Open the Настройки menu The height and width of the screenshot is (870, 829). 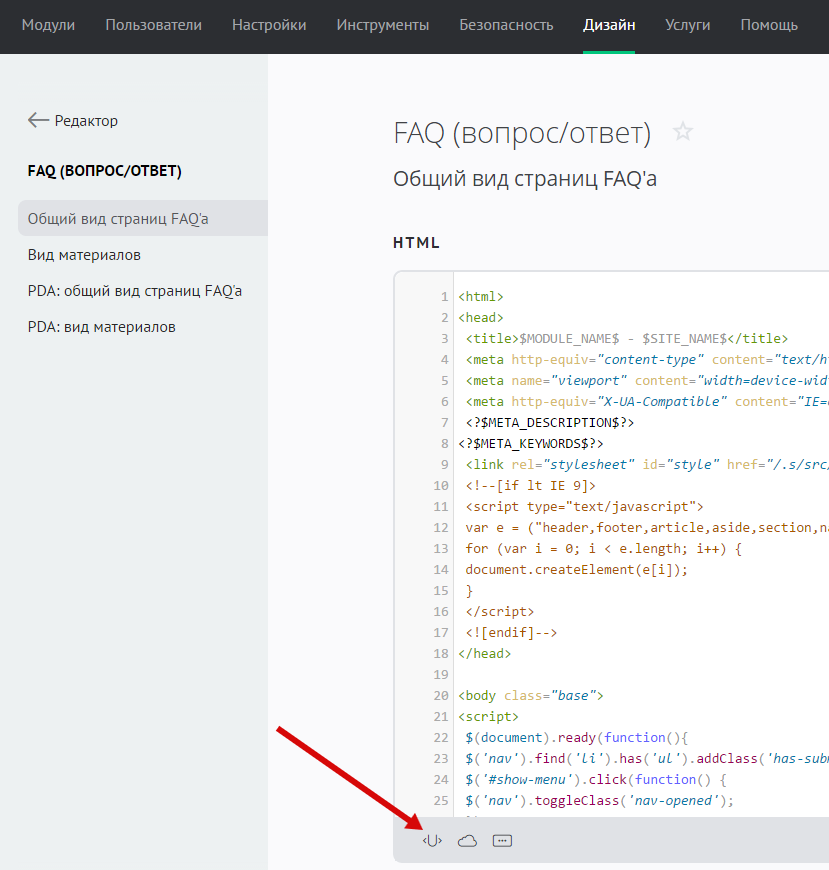[269, 25]
